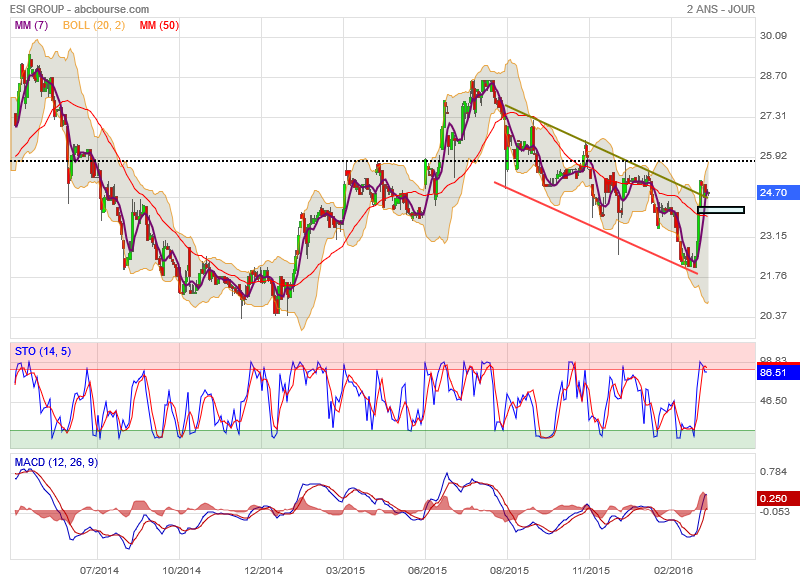Click the 46.50 stochastic axis label

[773, 400]
